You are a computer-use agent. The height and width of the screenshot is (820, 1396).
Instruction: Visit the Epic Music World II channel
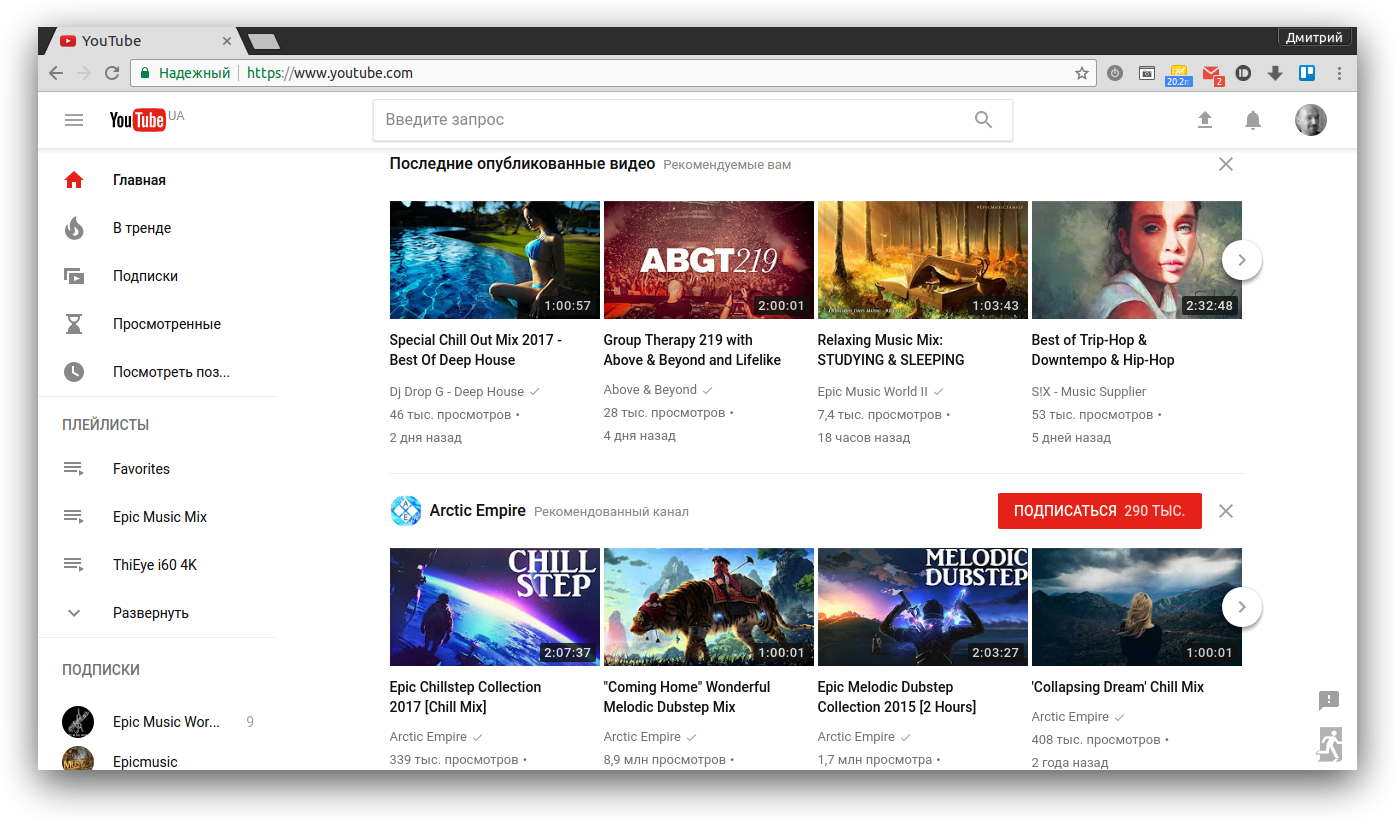click(x=873, y=392)
